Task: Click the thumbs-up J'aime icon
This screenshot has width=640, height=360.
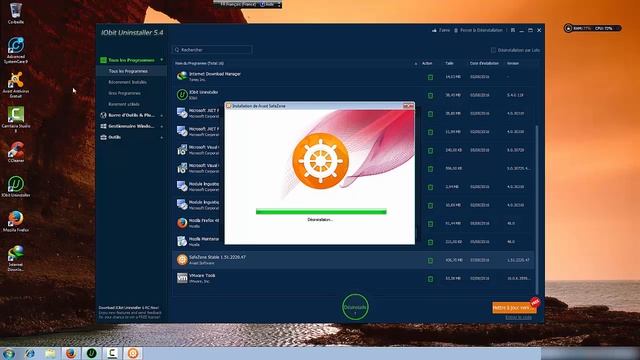Action: tap(434, 30)
